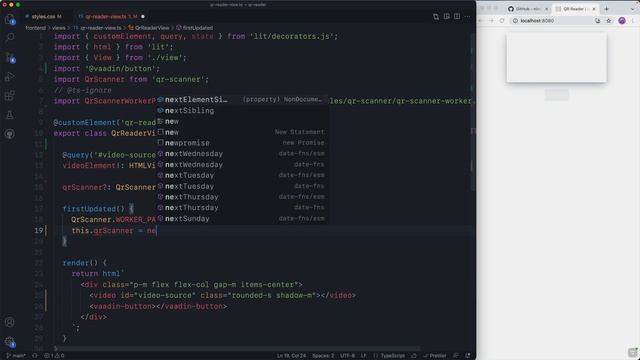Open the More Actions ellipsis in editor
This screenshot has height=360, width=640.
pyautogui.click(x=467, y=16)
